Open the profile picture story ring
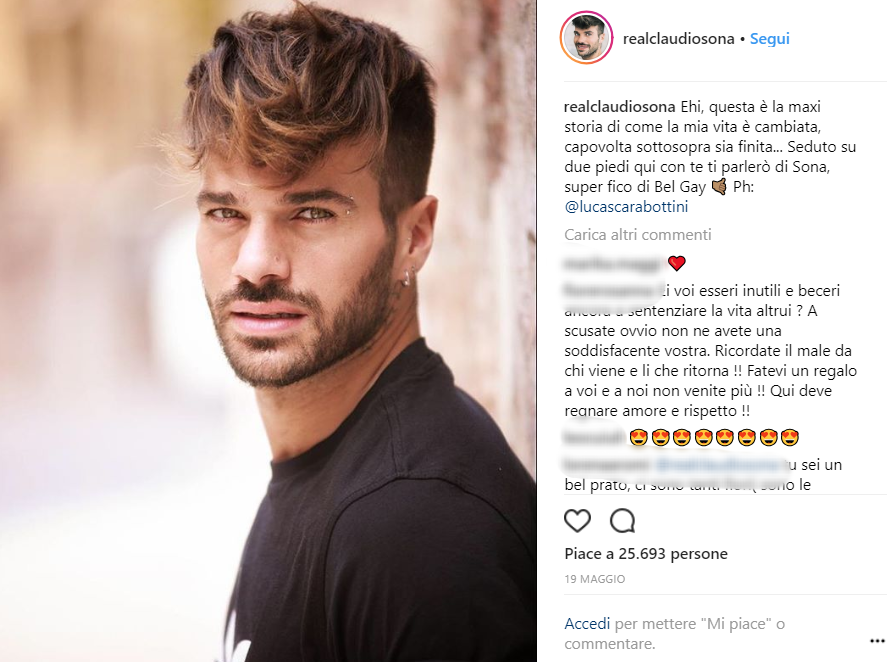Viewport: 888px width, 662px height. point(587,38)
